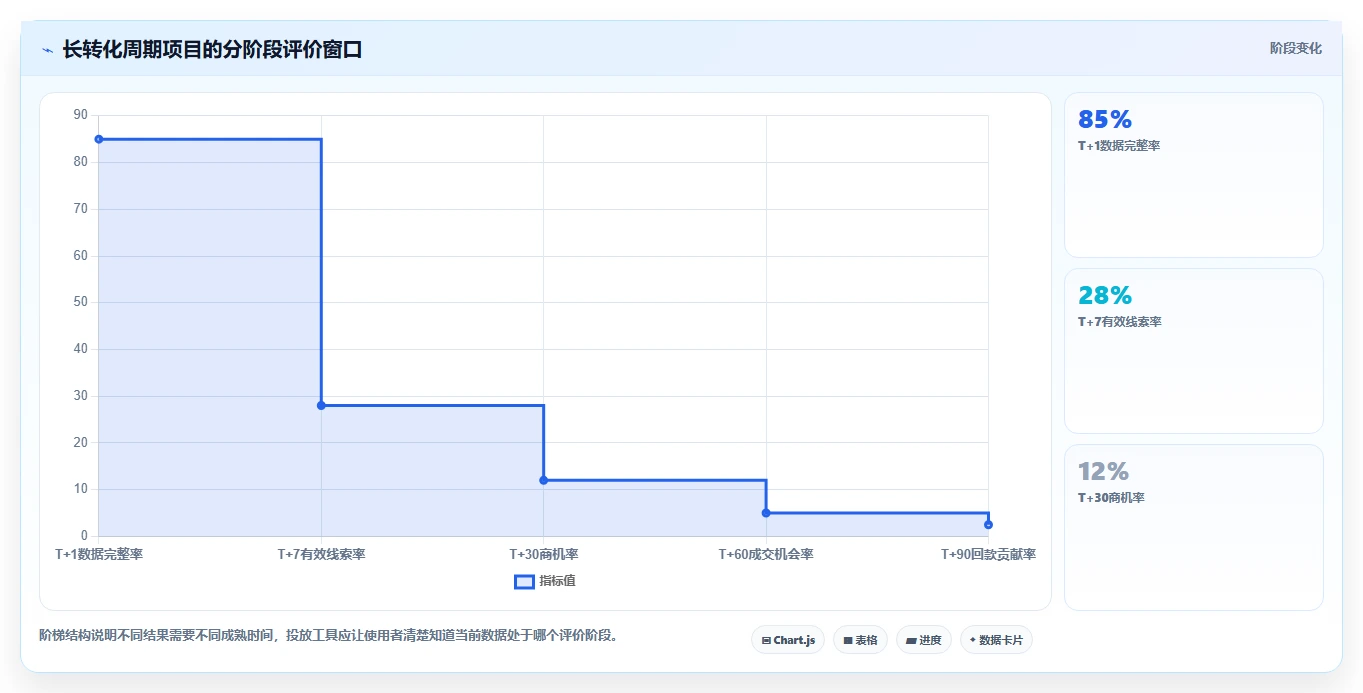The image size is (1363, 693).
Task: Select the 进度 tag pill
Action: coord(923,640)
